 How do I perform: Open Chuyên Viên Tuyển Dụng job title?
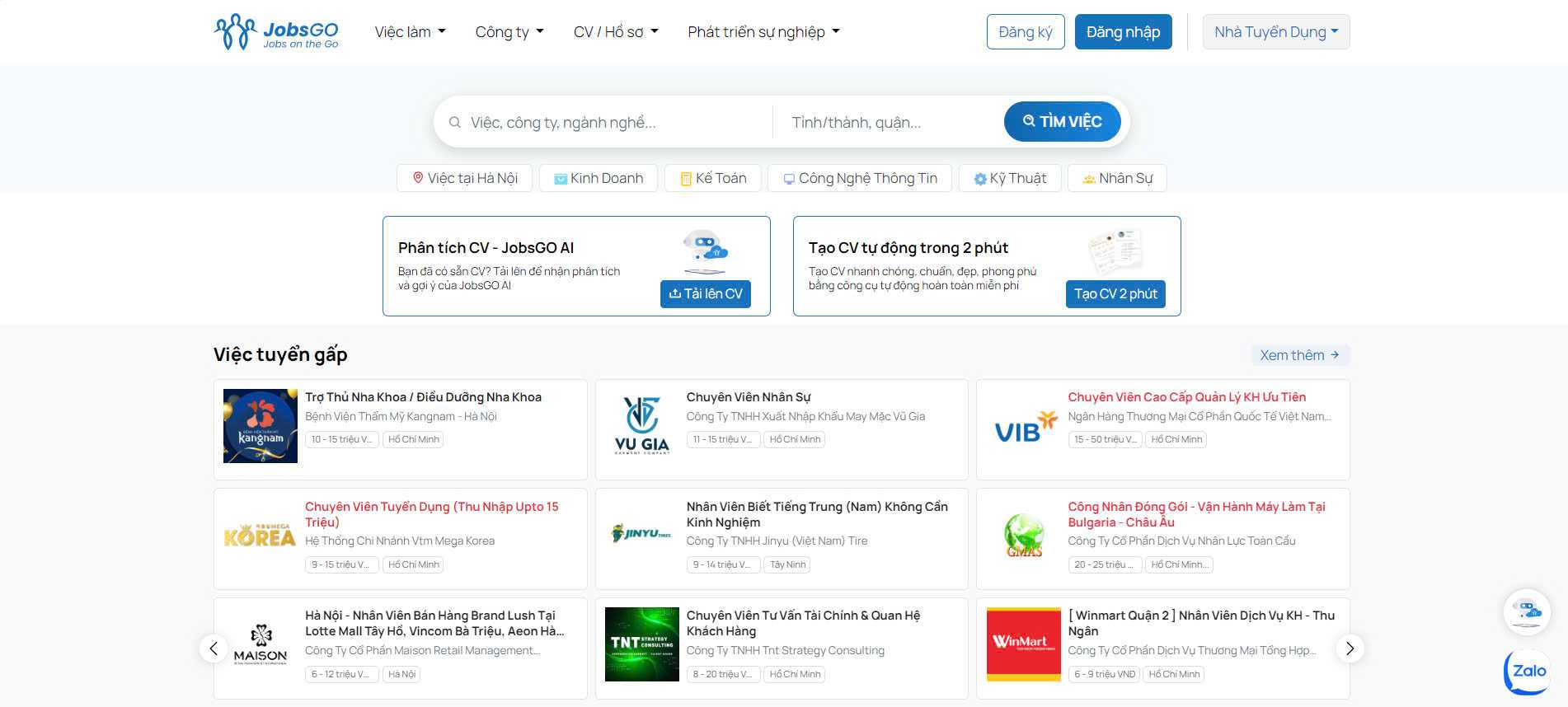pos(432,514)
